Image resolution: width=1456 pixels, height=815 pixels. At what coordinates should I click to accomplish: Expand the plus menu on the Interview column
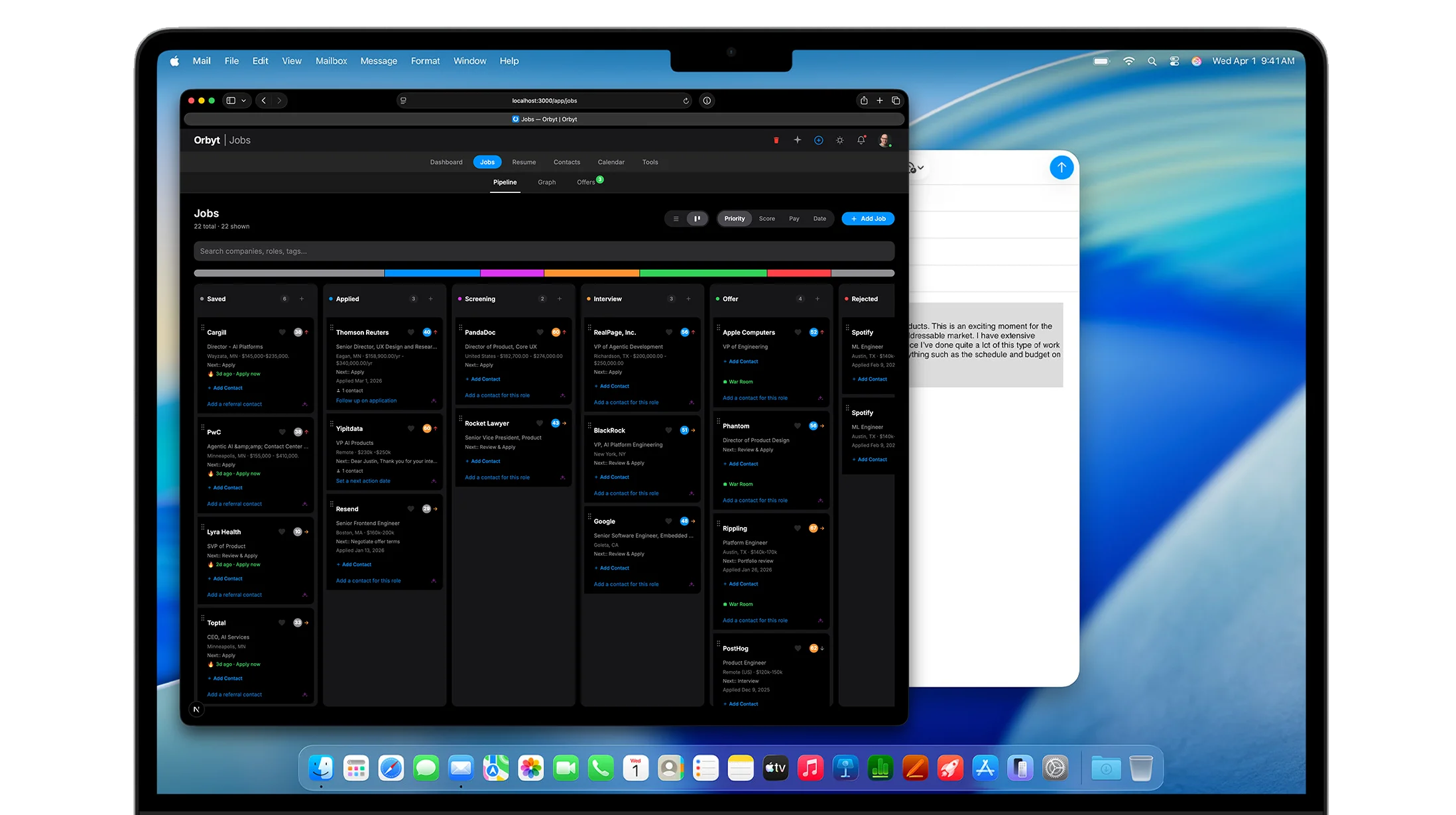[687, 298]
